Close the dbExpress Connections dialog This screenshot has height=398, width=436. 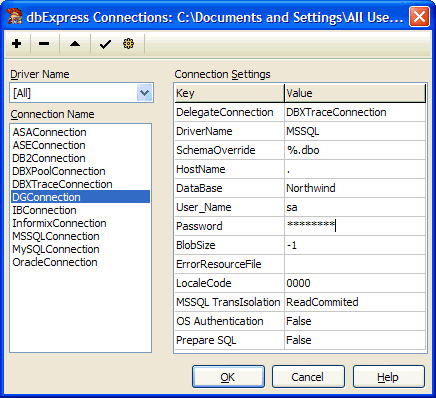[x=419, y=16]
